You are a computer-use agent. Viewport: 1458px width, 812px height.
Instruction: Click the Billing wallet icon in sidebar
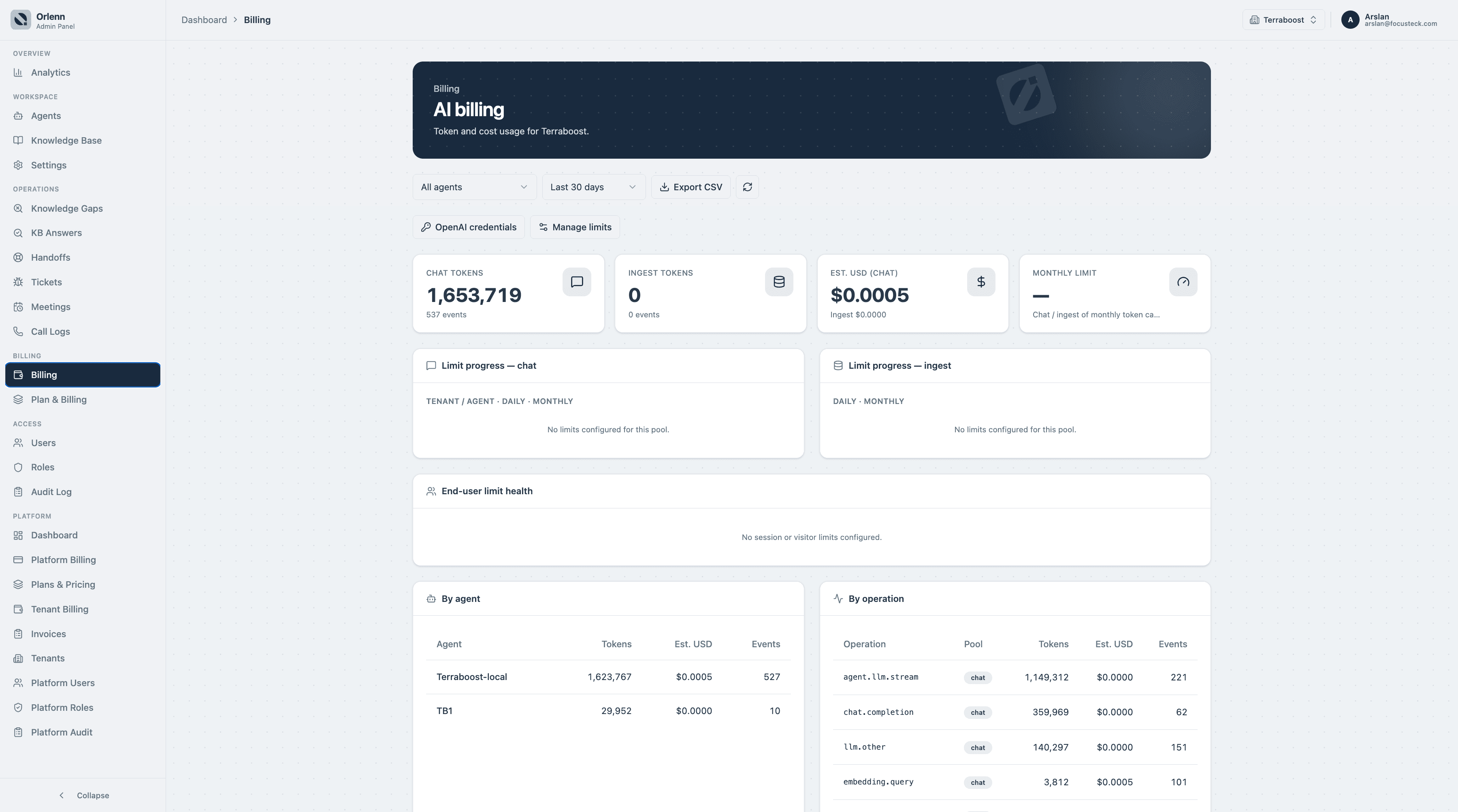click(18, 374)
